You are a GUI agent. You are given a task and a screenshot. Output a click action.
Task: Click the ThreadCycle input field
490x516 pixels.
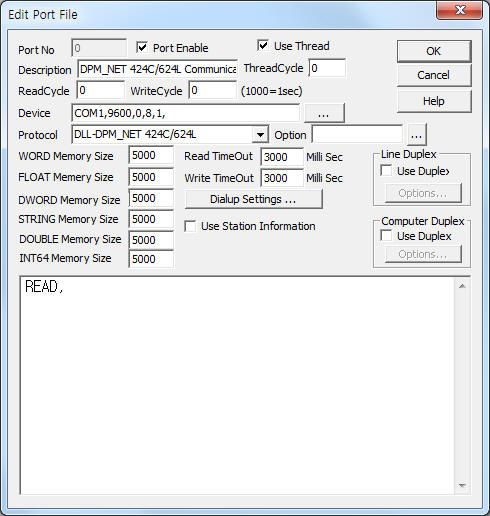coord(327,68)
